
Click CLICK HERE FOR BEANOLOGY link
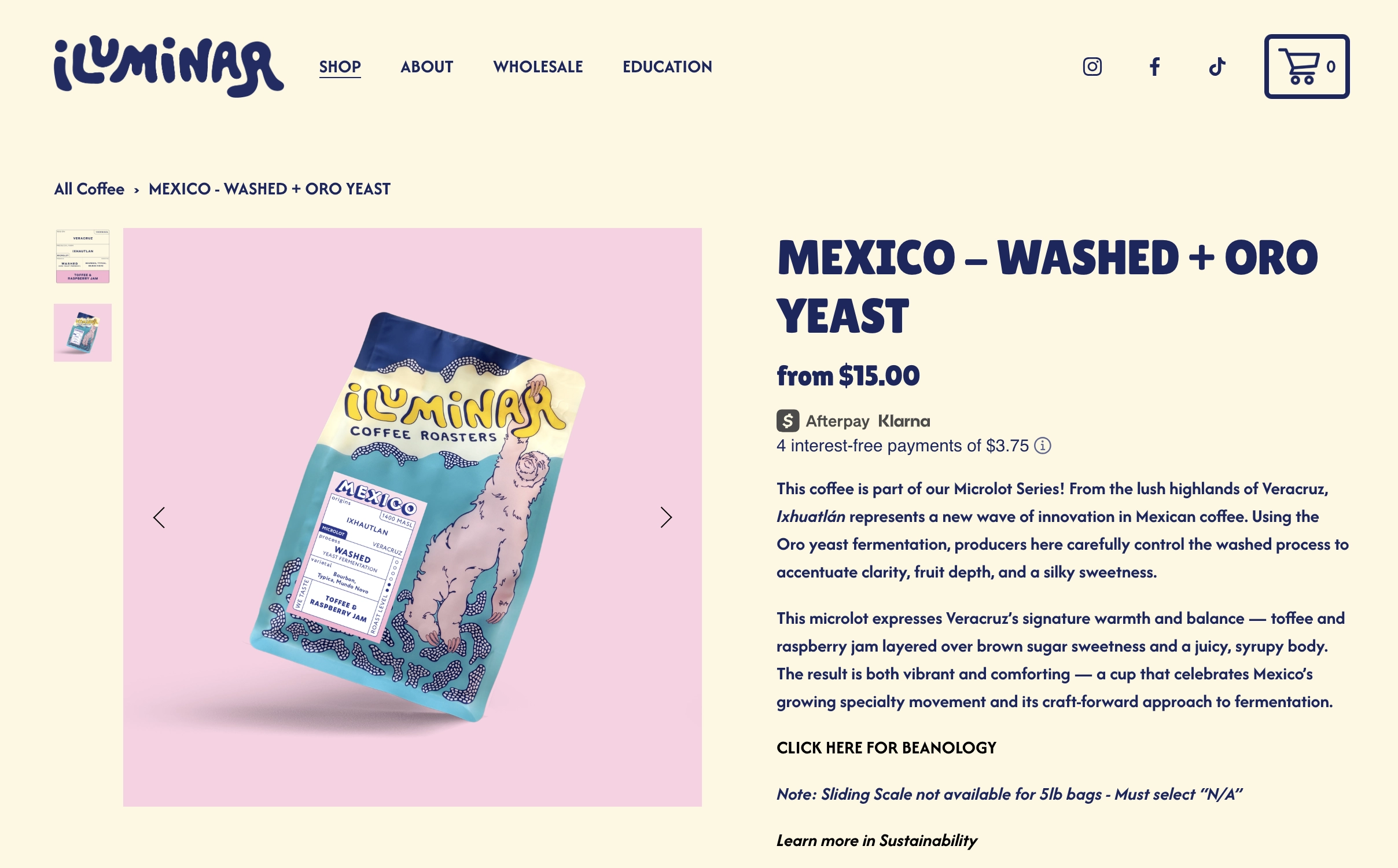886,748
